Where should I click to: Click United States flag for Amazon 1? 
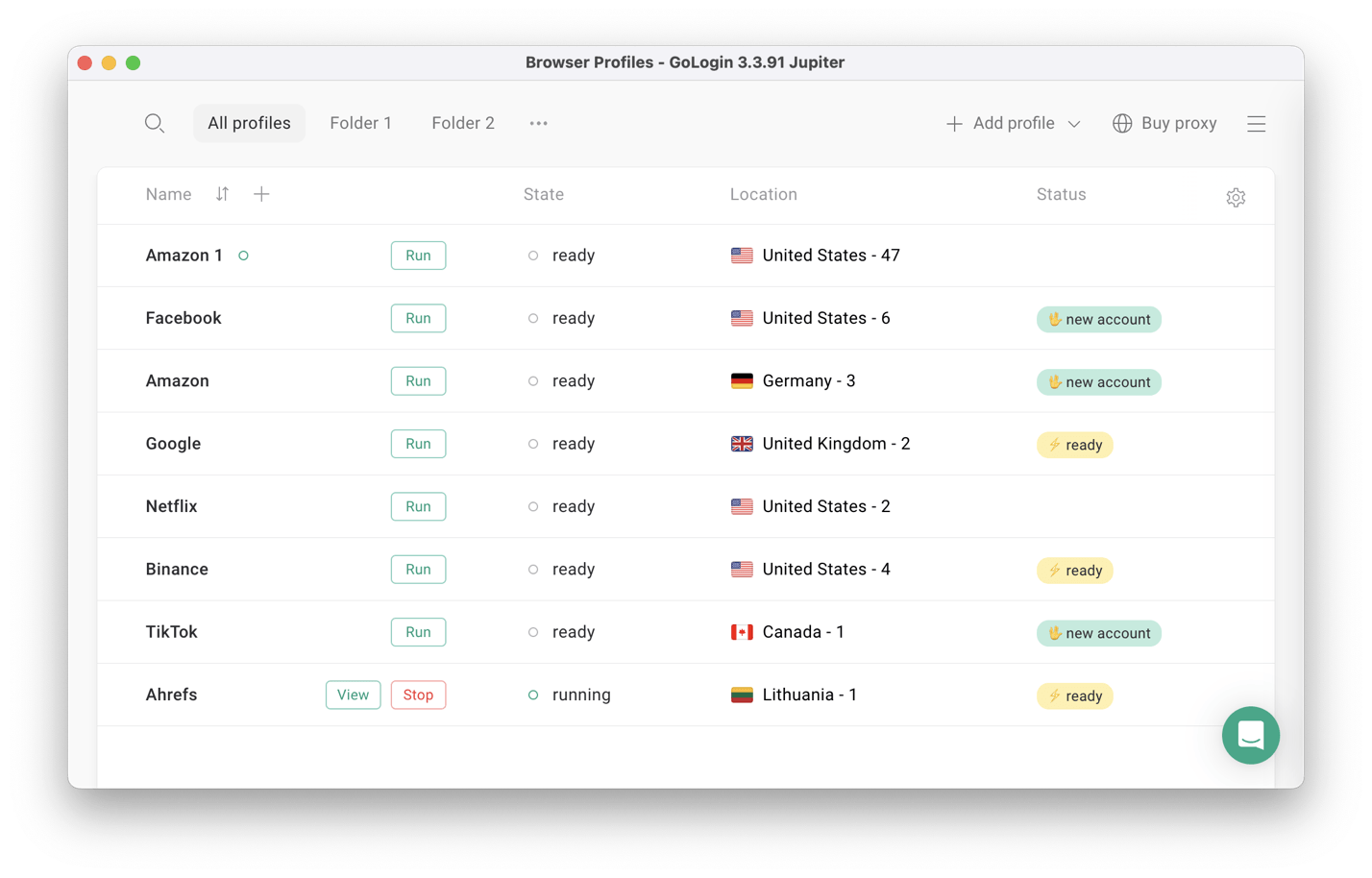[742, 256]
